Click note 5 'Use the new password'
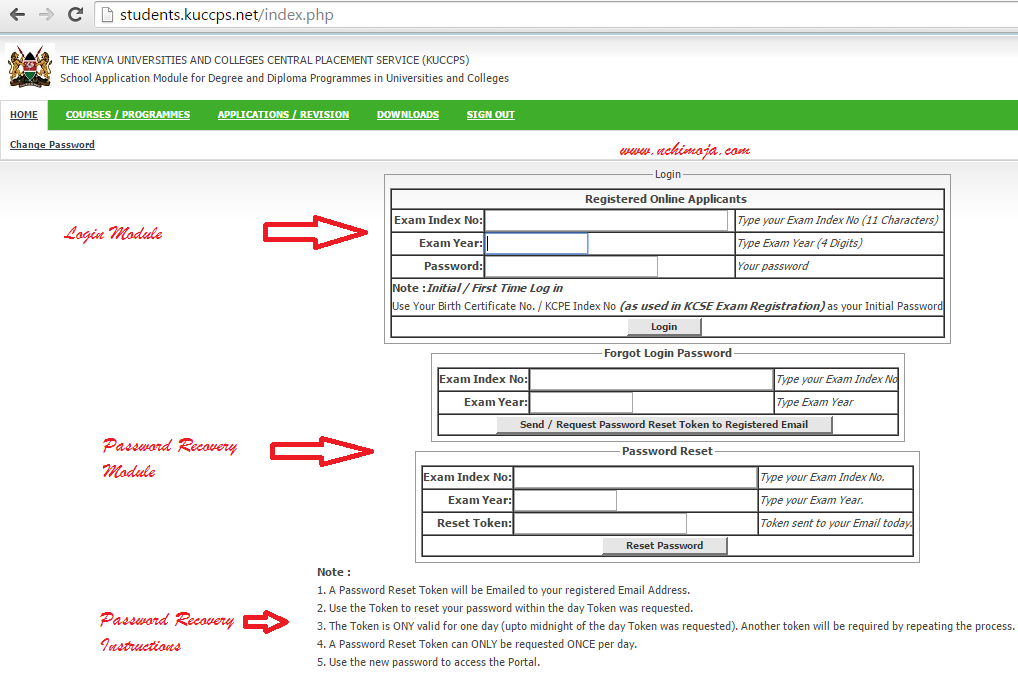Viewport: 1018px width, 680px height. pos(428,662)
